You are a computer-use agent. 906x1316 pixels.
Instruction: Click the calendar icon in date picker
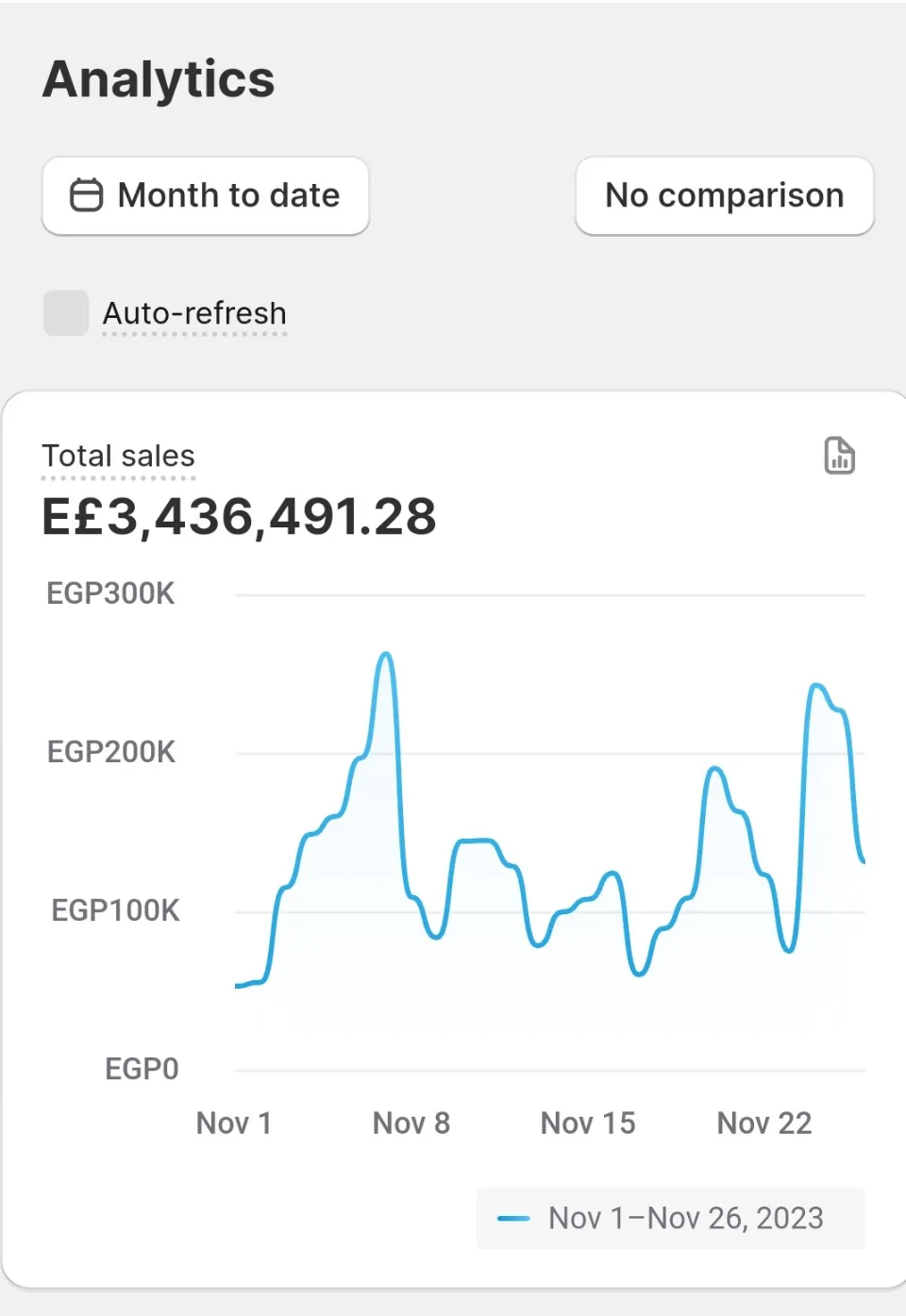click(x=86, y=195)
